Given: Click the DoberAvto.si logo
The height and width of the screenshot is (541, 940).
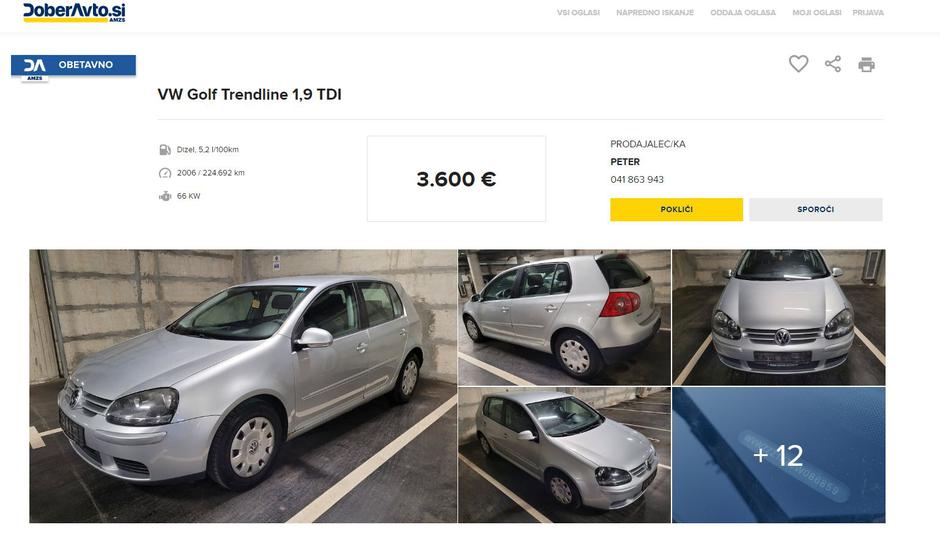Looking at the screenshot, I should [x=74, y=12].
